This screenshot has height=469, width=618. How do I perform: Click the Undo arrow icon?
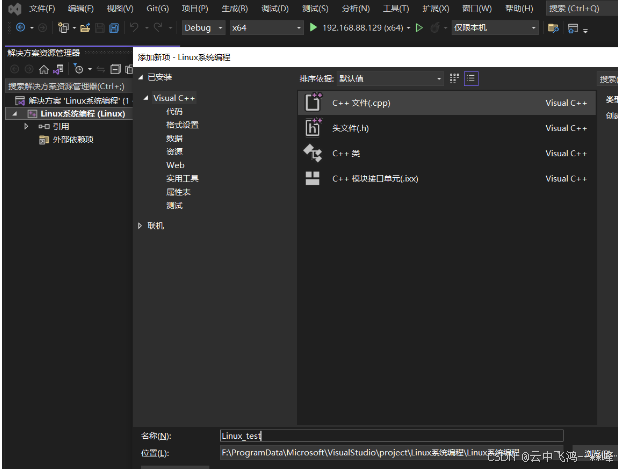(x=134, y=28)
